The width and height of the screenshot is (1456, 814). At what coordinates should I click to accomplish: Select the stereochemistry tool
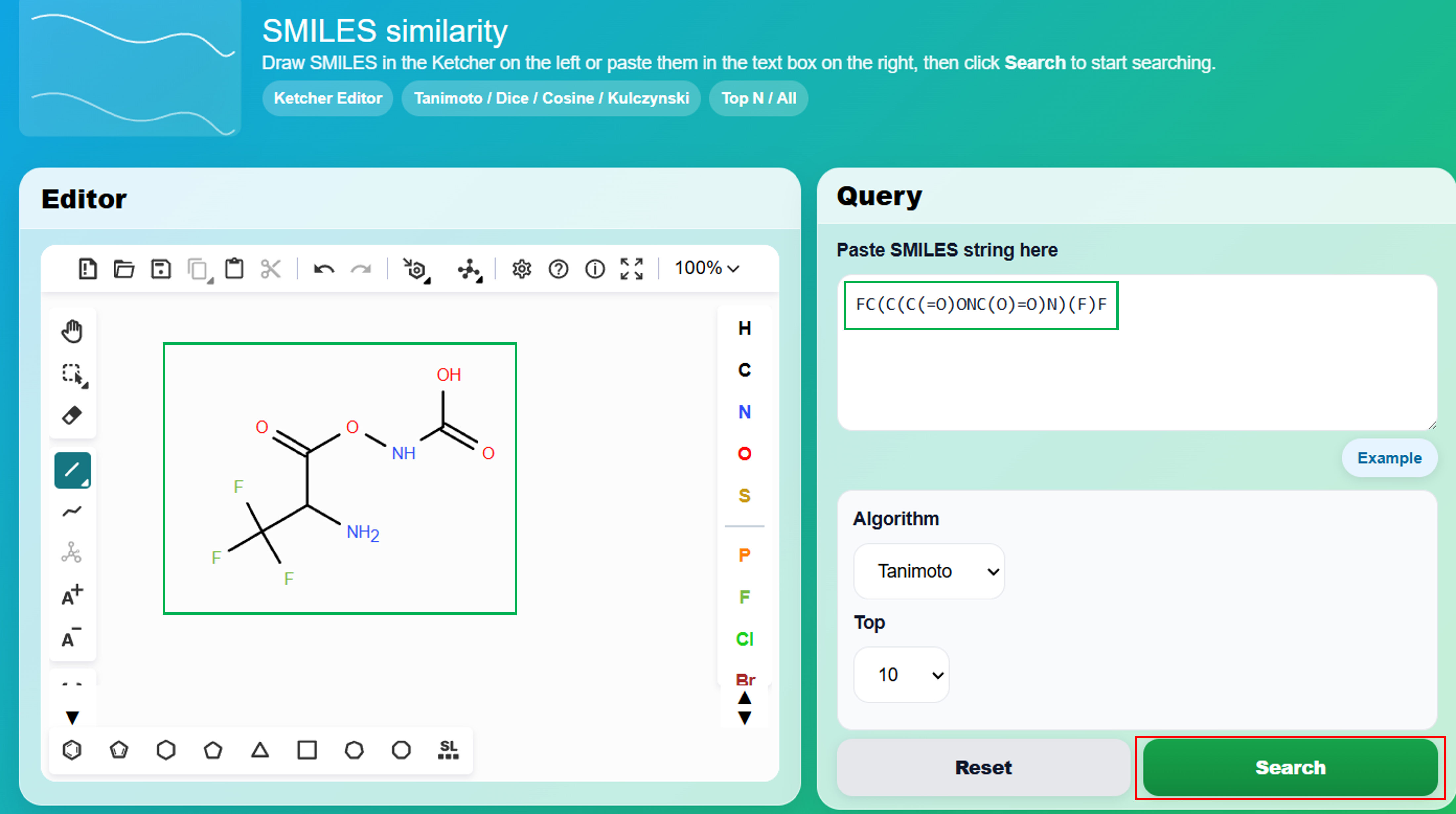[72, 552]
